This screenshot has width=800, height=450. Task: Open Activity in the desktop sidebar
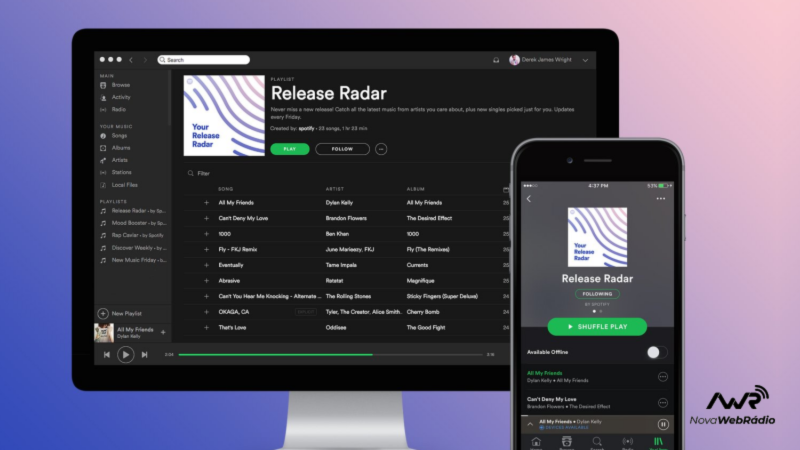(121, 97)
